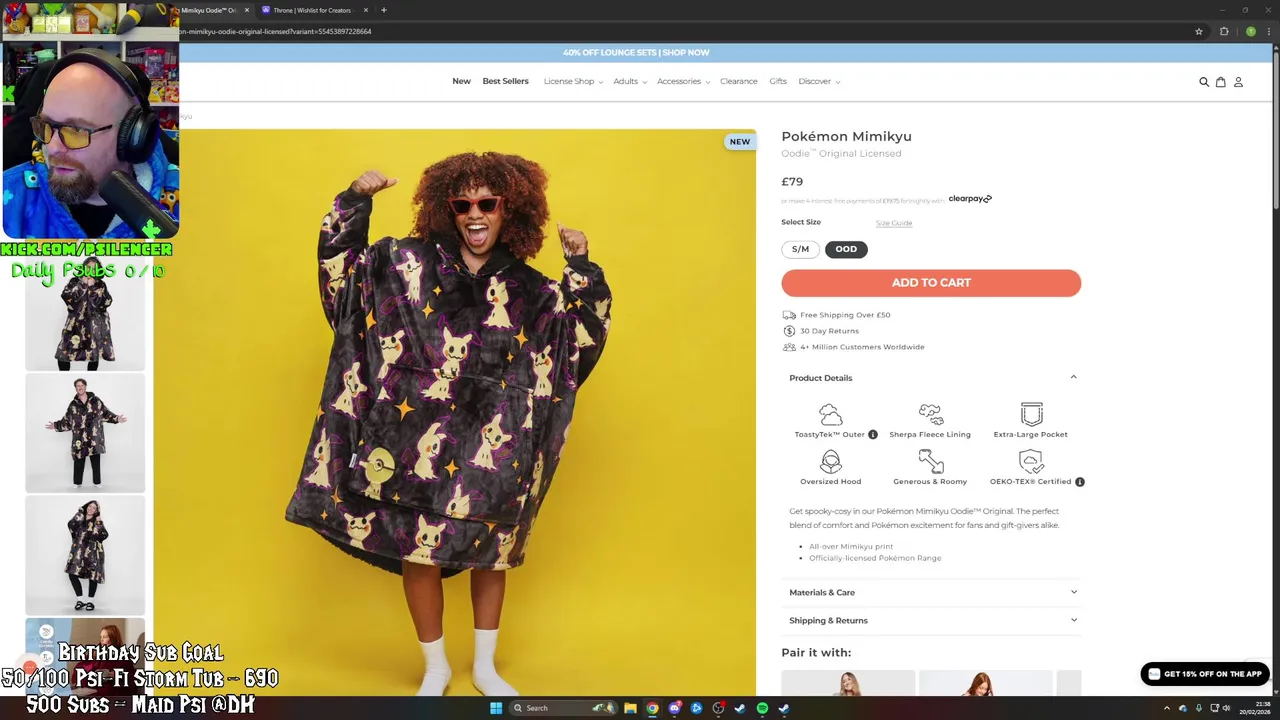Expand the Discover menu
Viewport: 1280px width, 720px height.
point(819,81)
